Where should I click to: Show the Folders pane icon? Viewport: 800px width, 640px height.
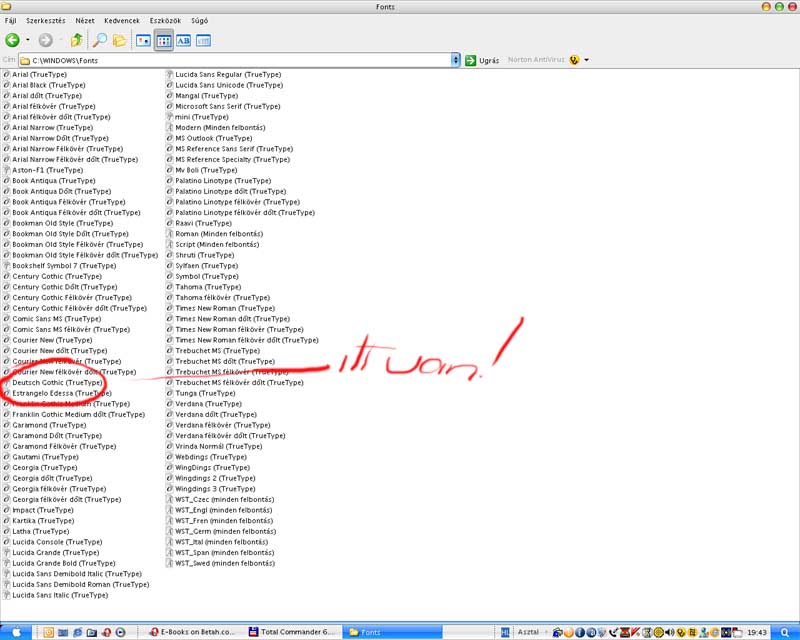120,40
